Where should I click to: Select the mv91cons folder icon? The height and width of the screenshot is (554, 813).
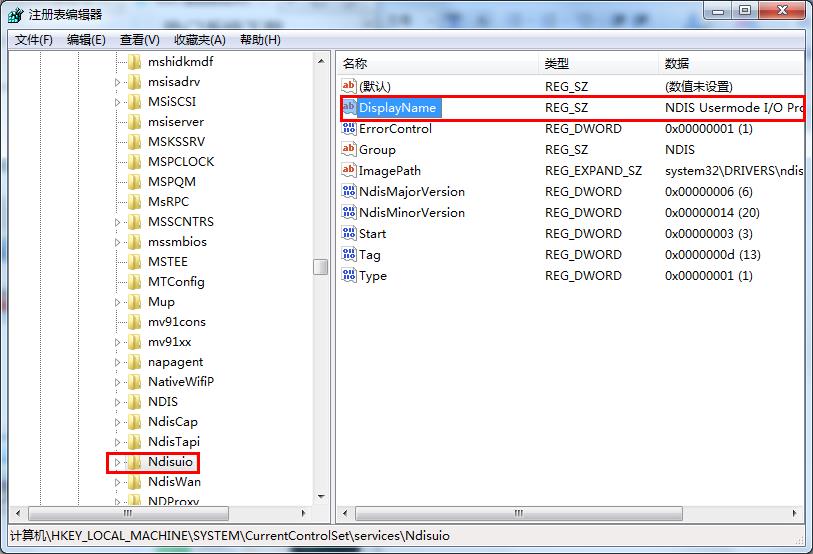pyautogui.click(x=134, y=322)
